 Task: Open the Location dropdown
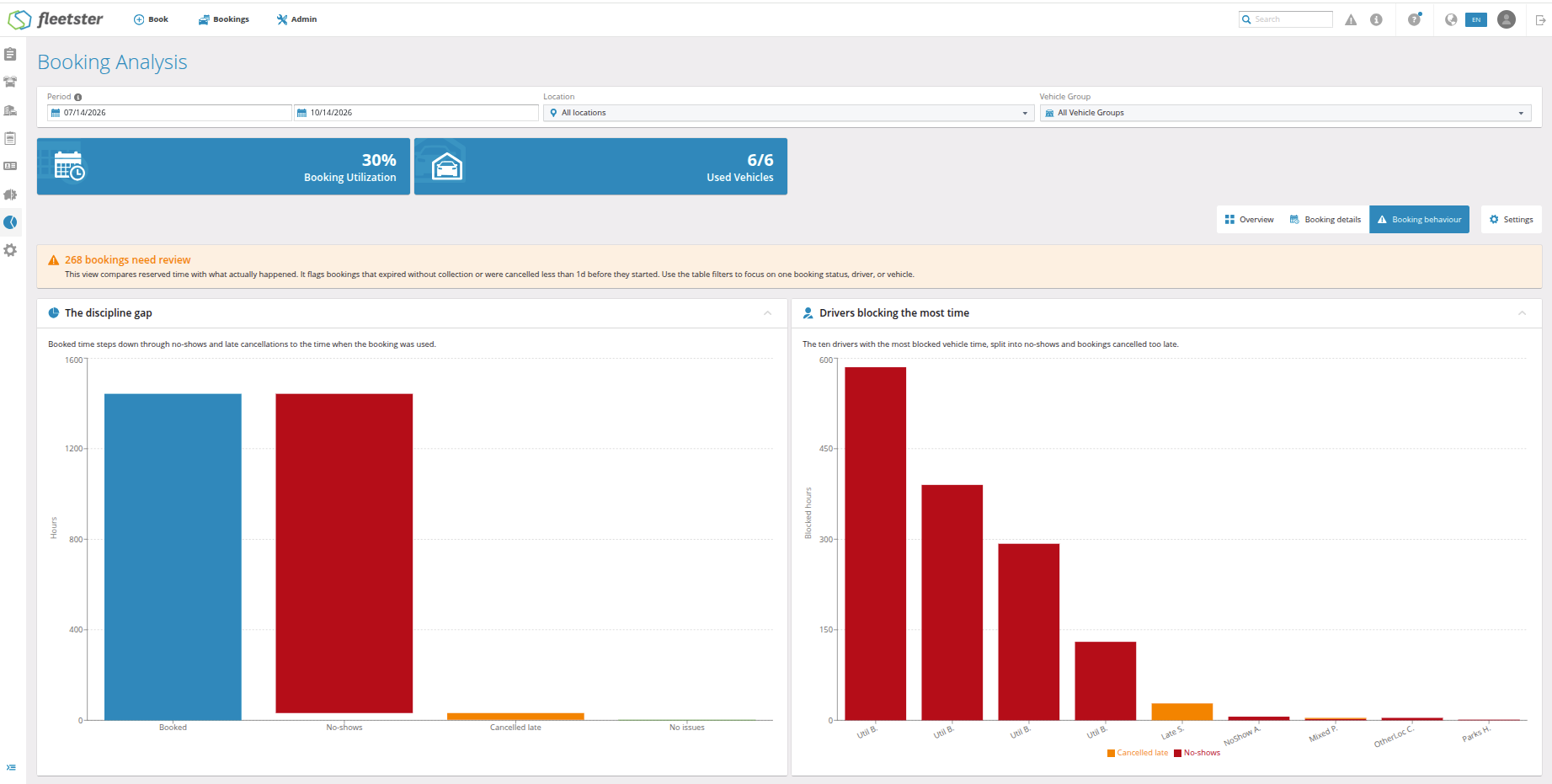788,113
